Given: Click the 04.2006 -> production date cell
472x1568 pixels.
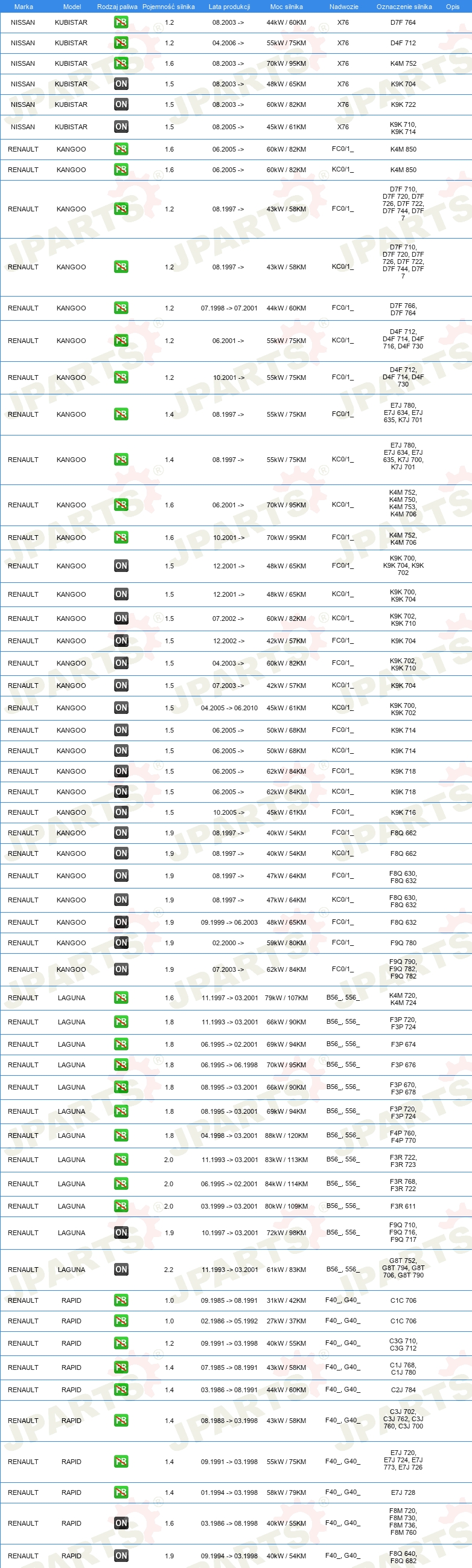Looking at the screenshot, I should click(x=228, y=43).
